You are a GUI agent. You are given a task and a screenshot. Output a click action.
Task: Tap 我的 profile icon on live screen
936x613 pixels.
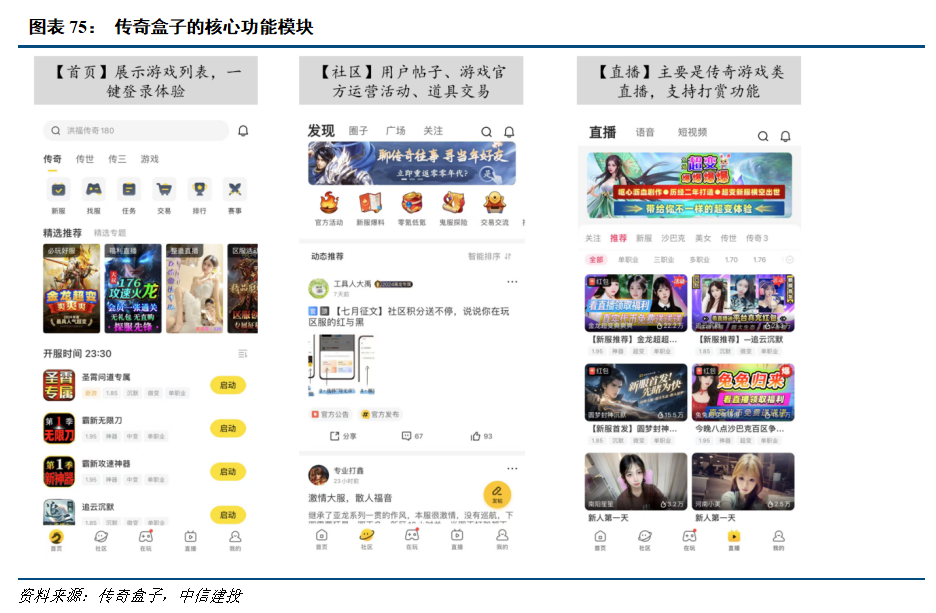point(778,540)
